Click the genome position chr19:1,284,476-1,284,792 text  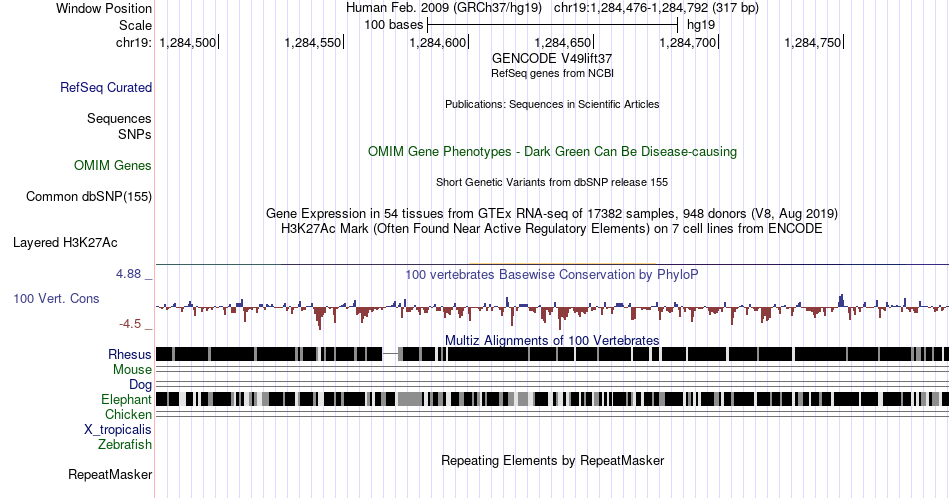656,8
